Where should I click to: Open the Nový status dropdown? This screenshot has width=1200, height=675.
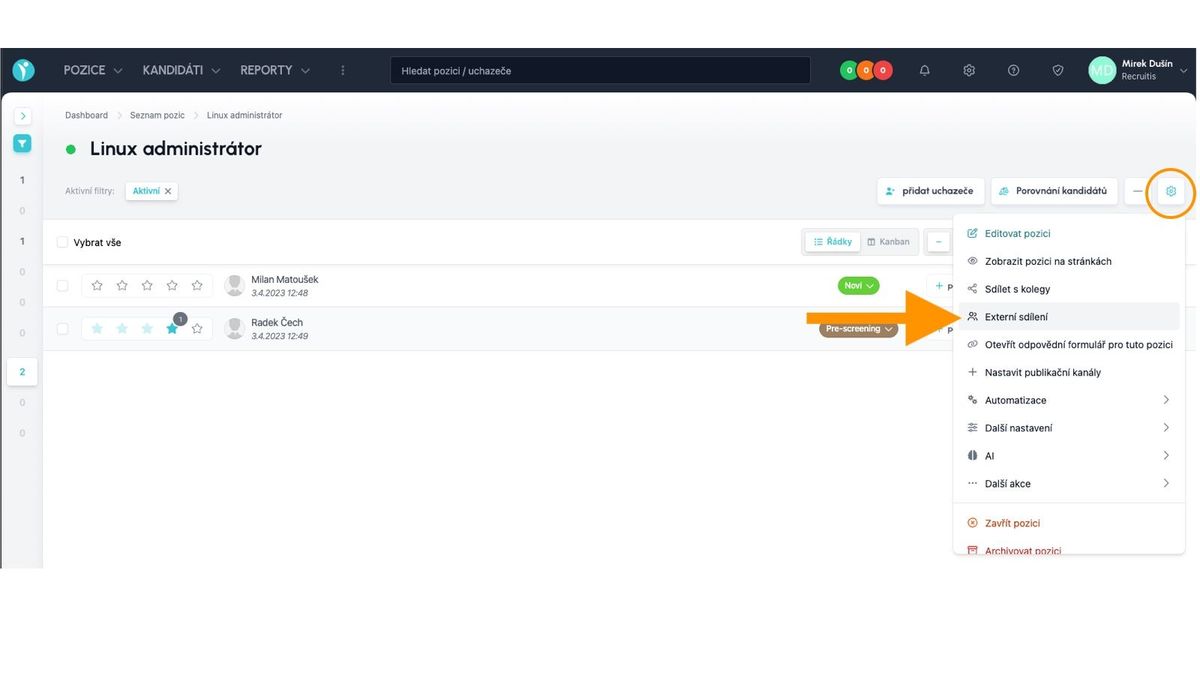coord(858,286)
